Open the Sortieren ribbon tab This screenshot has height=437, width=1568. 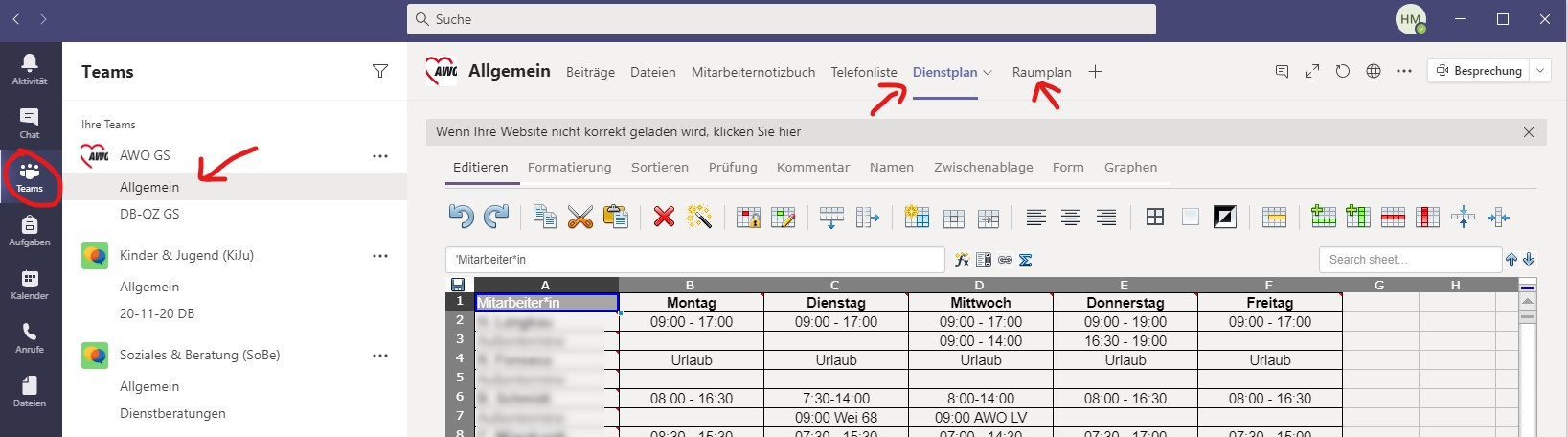tap(660, 167)
